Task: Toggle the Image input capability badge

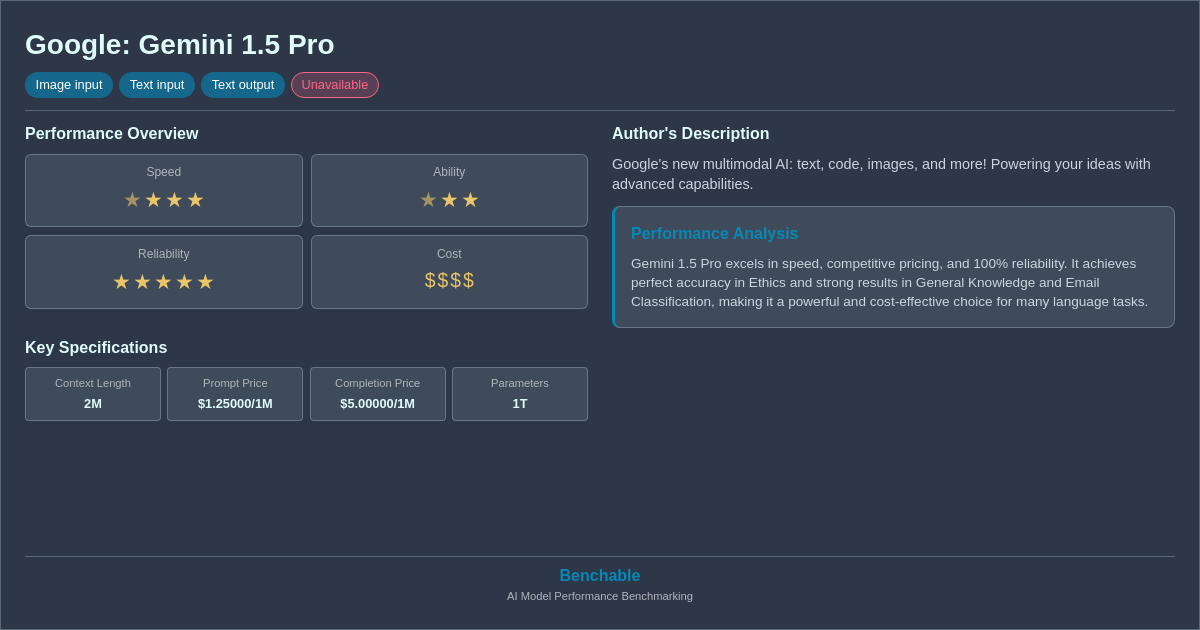Action: click(68, 85)
